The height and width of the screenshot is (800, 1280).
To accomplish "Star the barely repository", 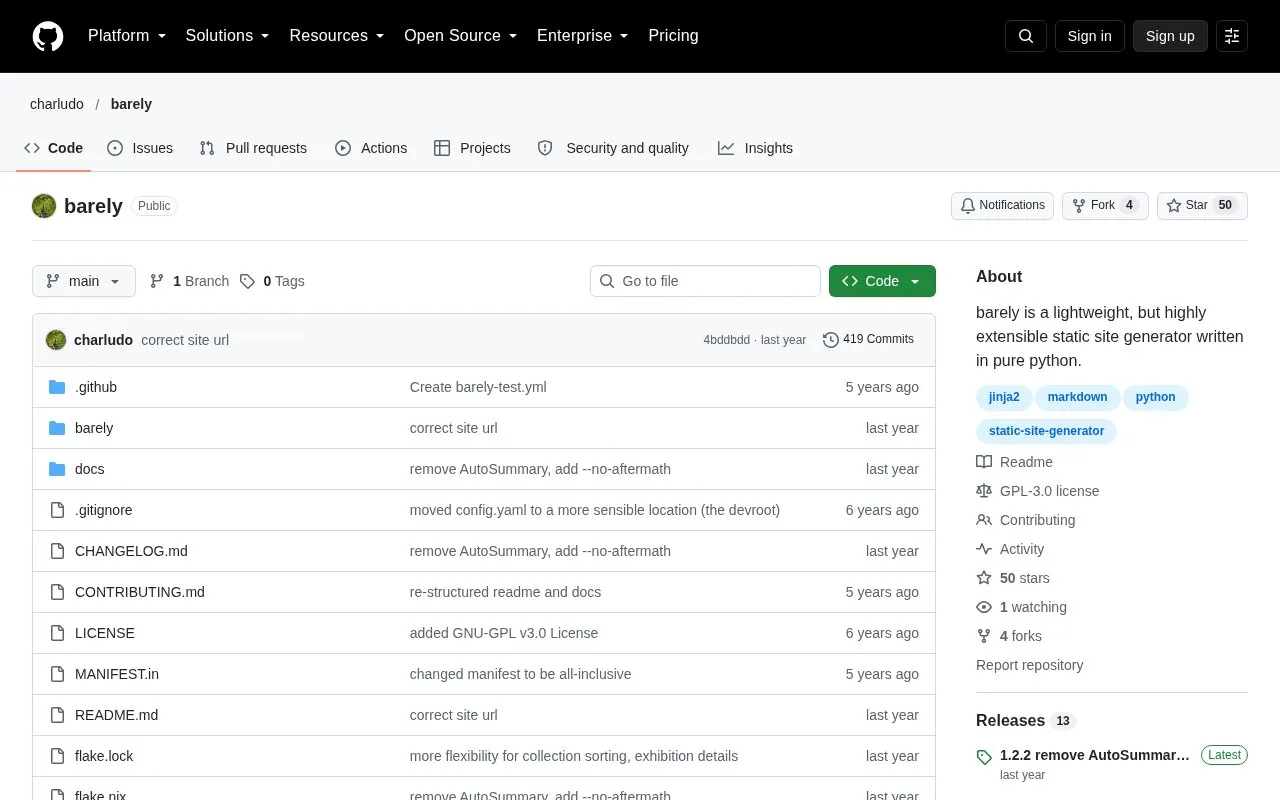I will pos(1202,206).
